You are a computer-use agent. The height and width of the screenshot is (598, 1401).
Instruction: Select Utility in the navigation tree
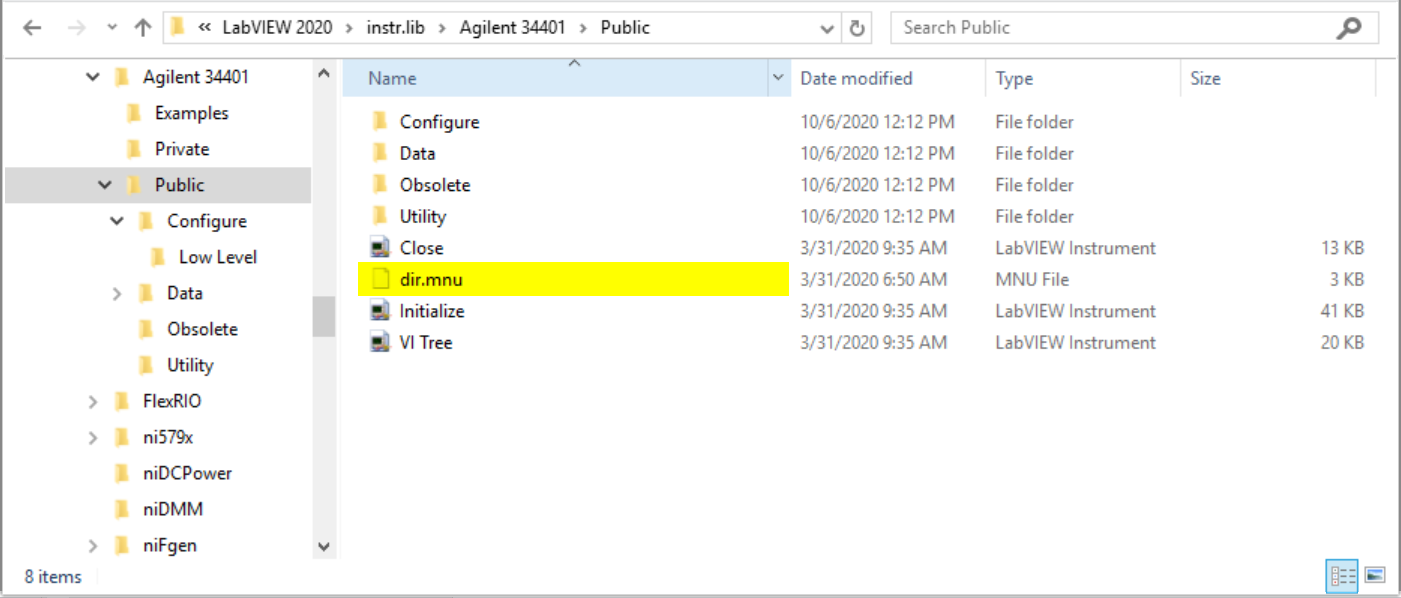[190, 365]
